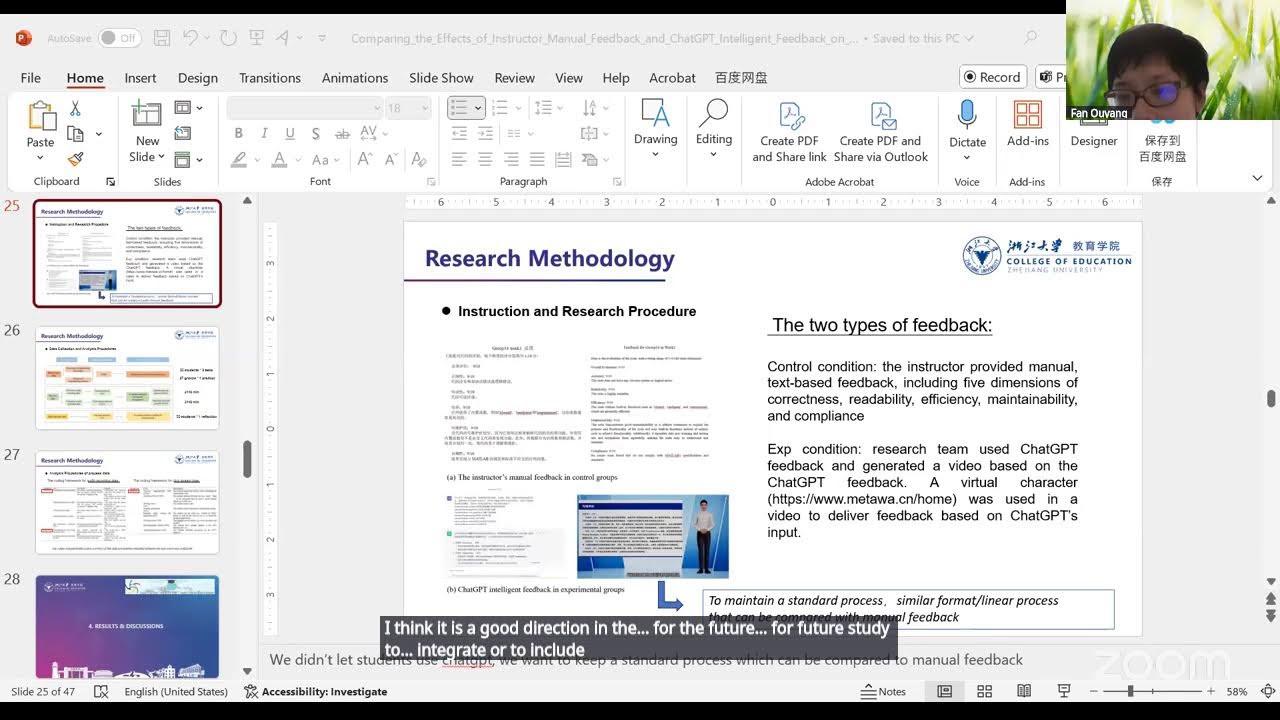This screenshot has height=720, width=1280.
Task: Apply underline formatting
Action: [x=290, y=133]
